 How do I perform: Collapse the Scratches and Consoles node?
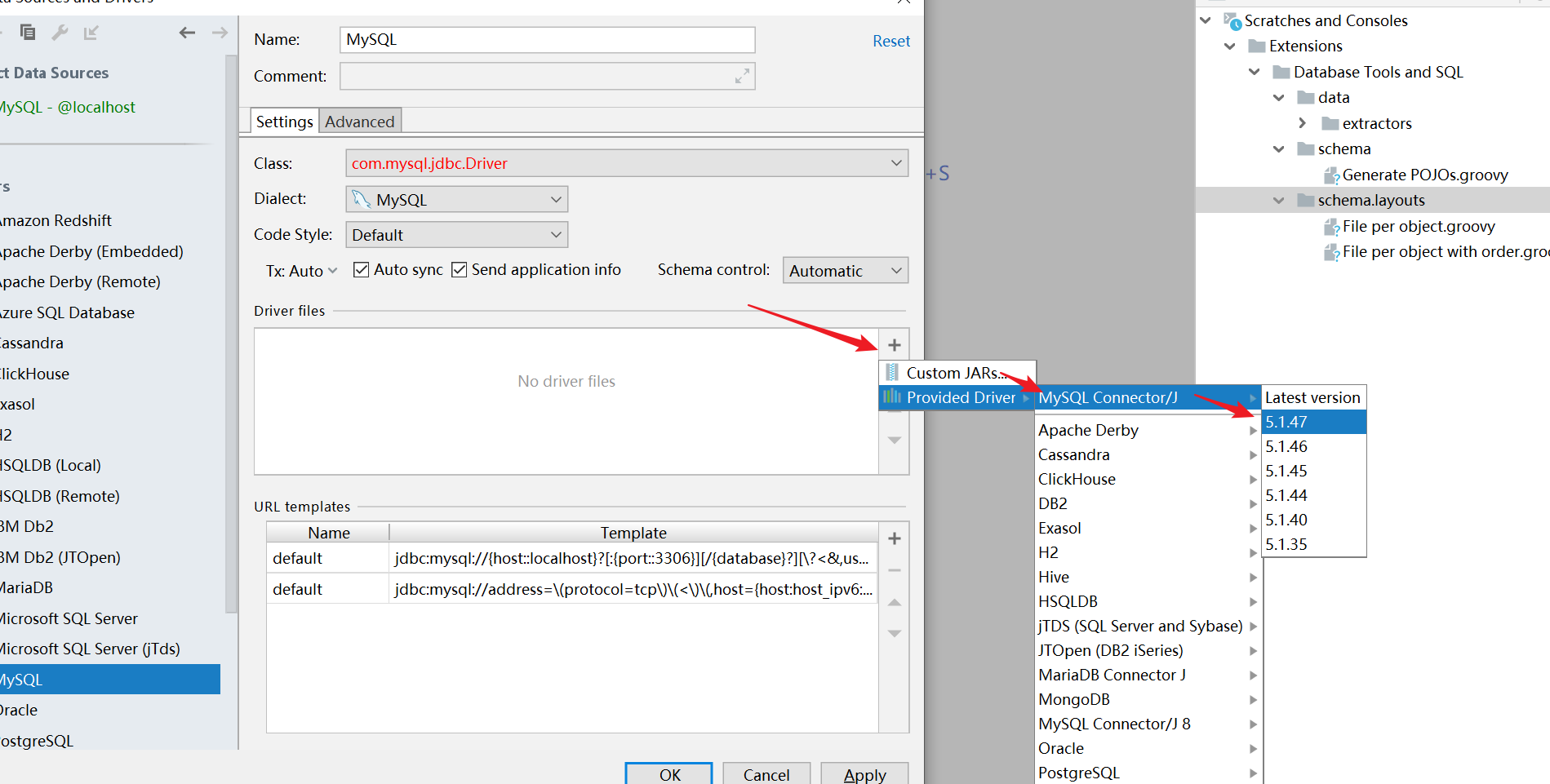point(1206,20)
